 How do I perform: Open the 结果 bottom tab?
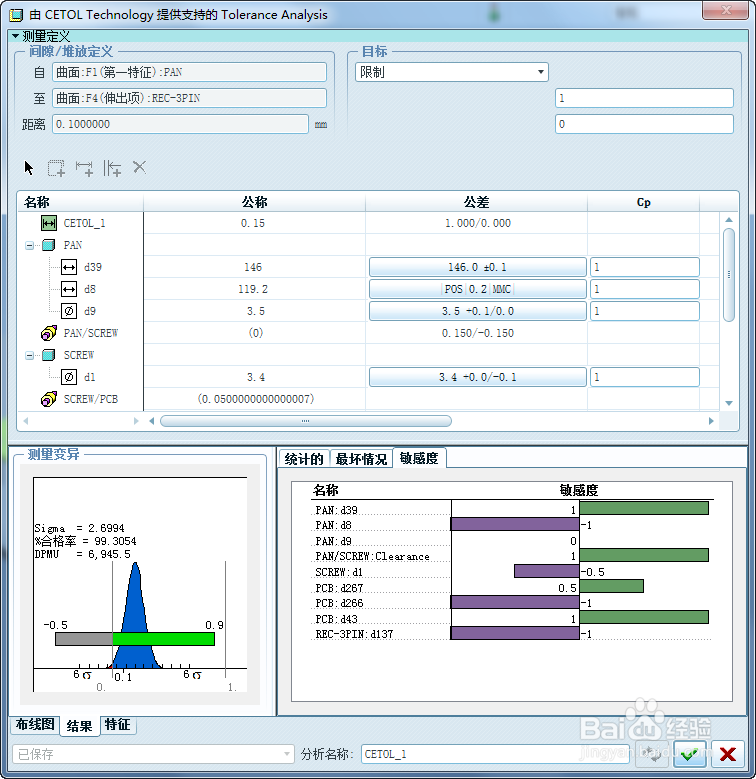point(79,726)
